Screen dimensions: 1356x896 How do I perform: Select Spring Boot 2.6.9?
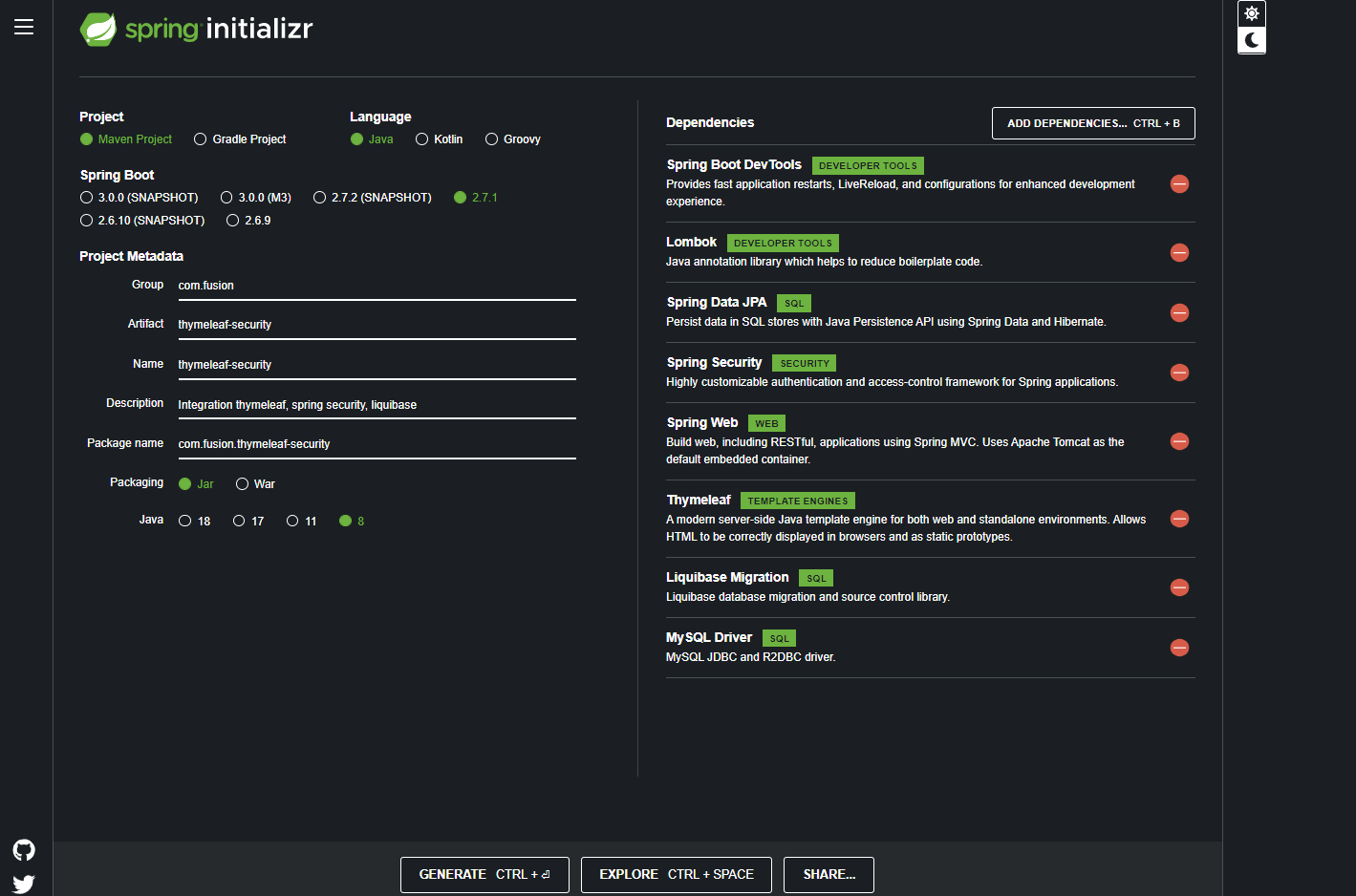[248, 221]
